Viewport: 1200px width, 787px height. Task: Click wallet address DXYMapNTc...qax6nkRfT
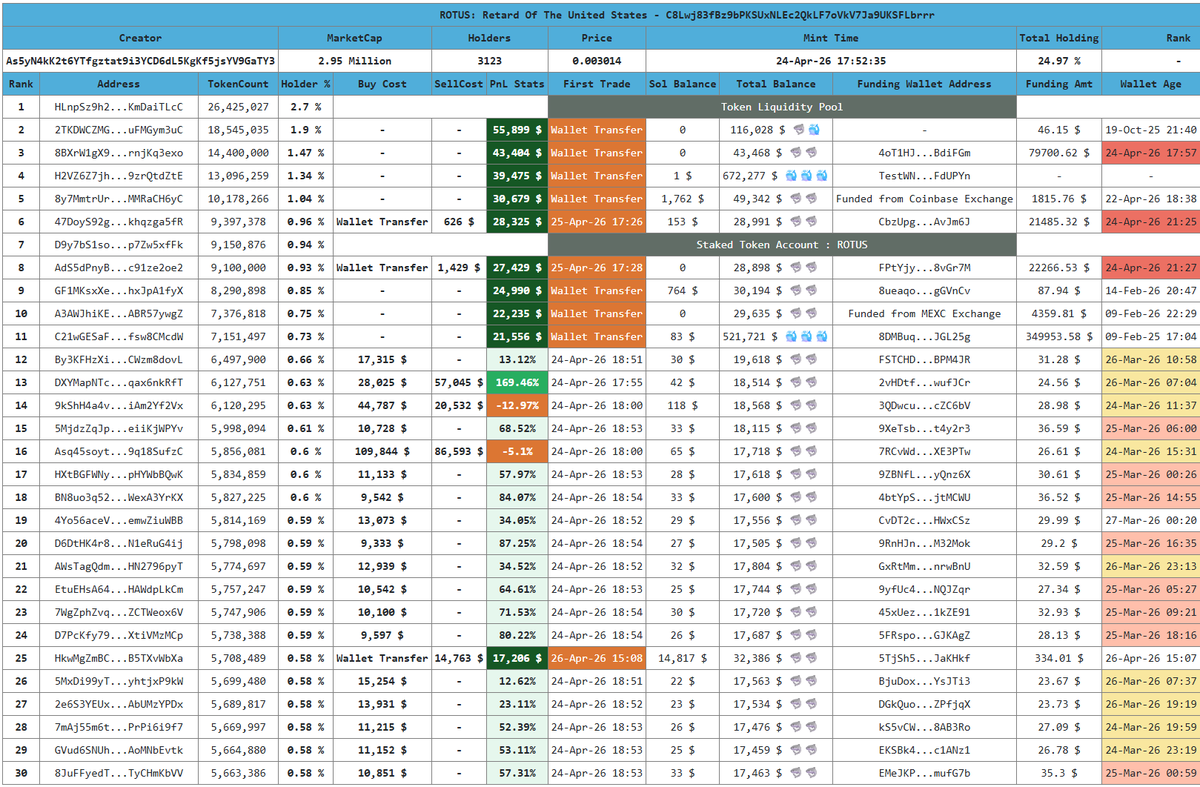pos(119,383)
